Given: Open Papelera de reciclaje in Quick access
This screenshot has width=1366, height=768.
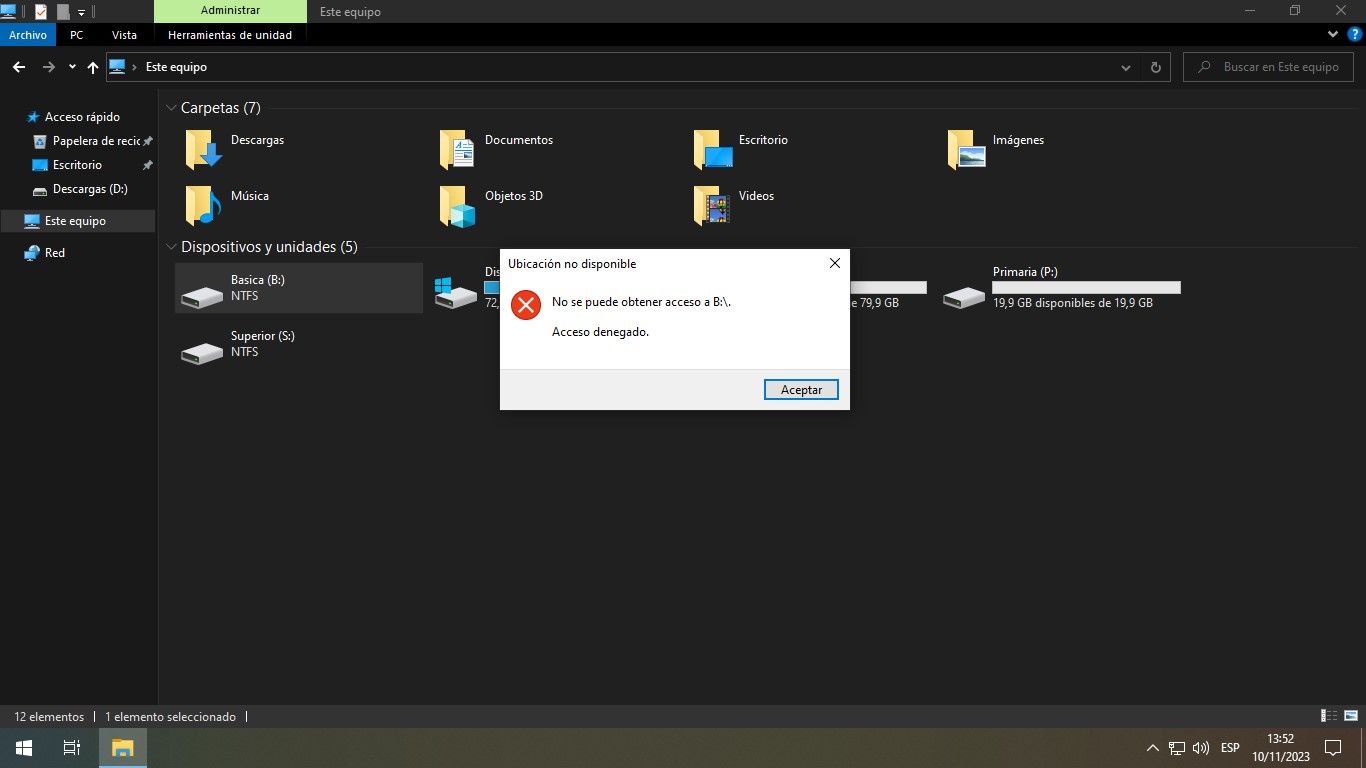Looking at the screenshot, I should [96, 141].
